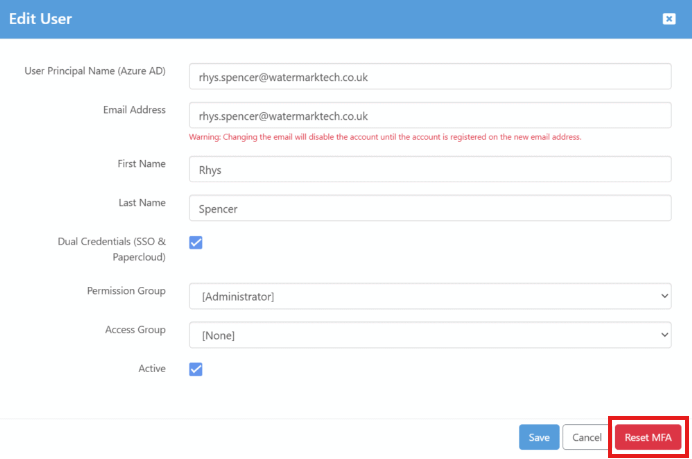Click the User Principal Name (Azure AD) label

[x=95, y=71]
